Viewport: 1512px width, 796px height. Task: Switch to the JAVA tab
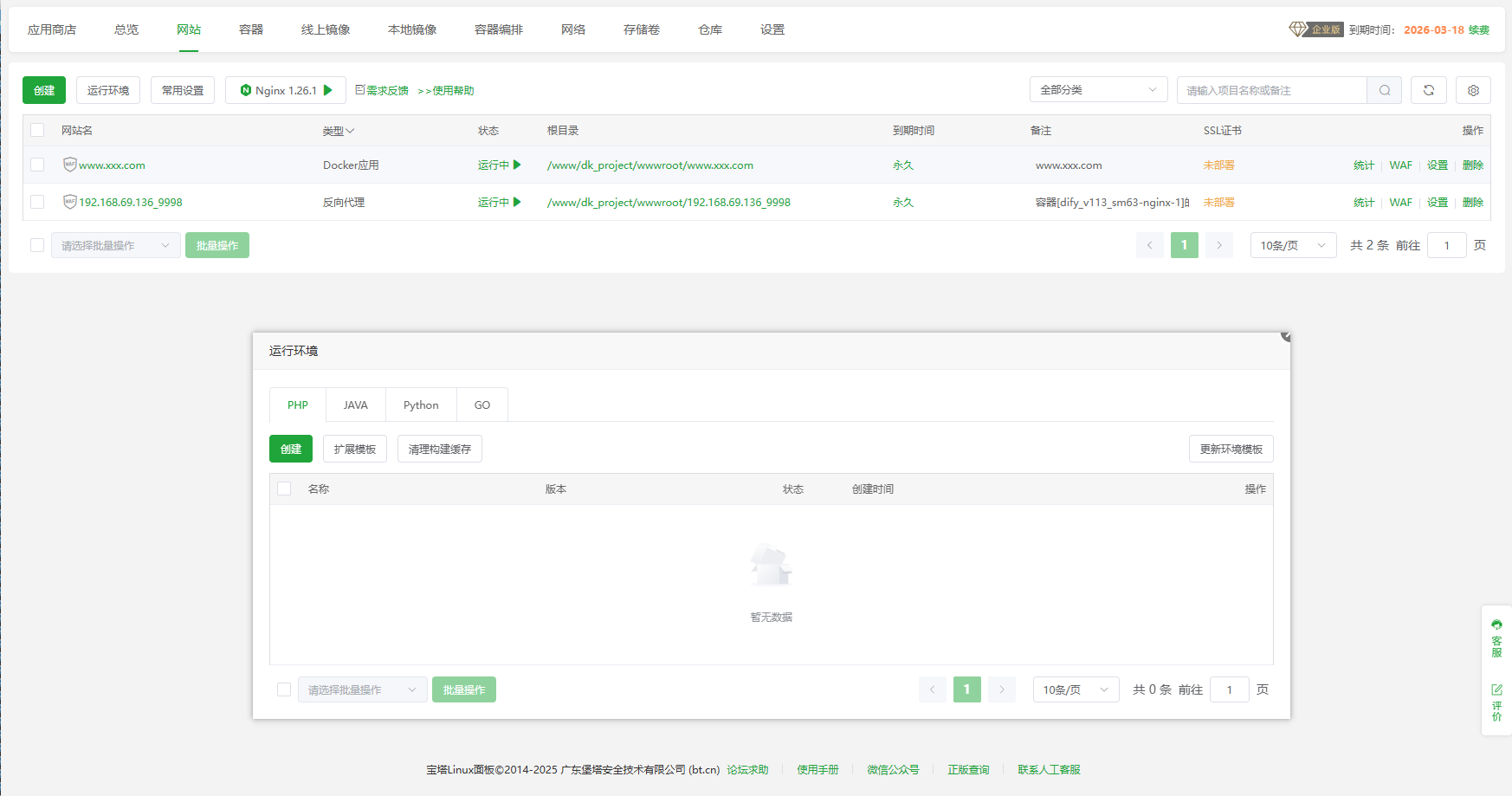355,404
